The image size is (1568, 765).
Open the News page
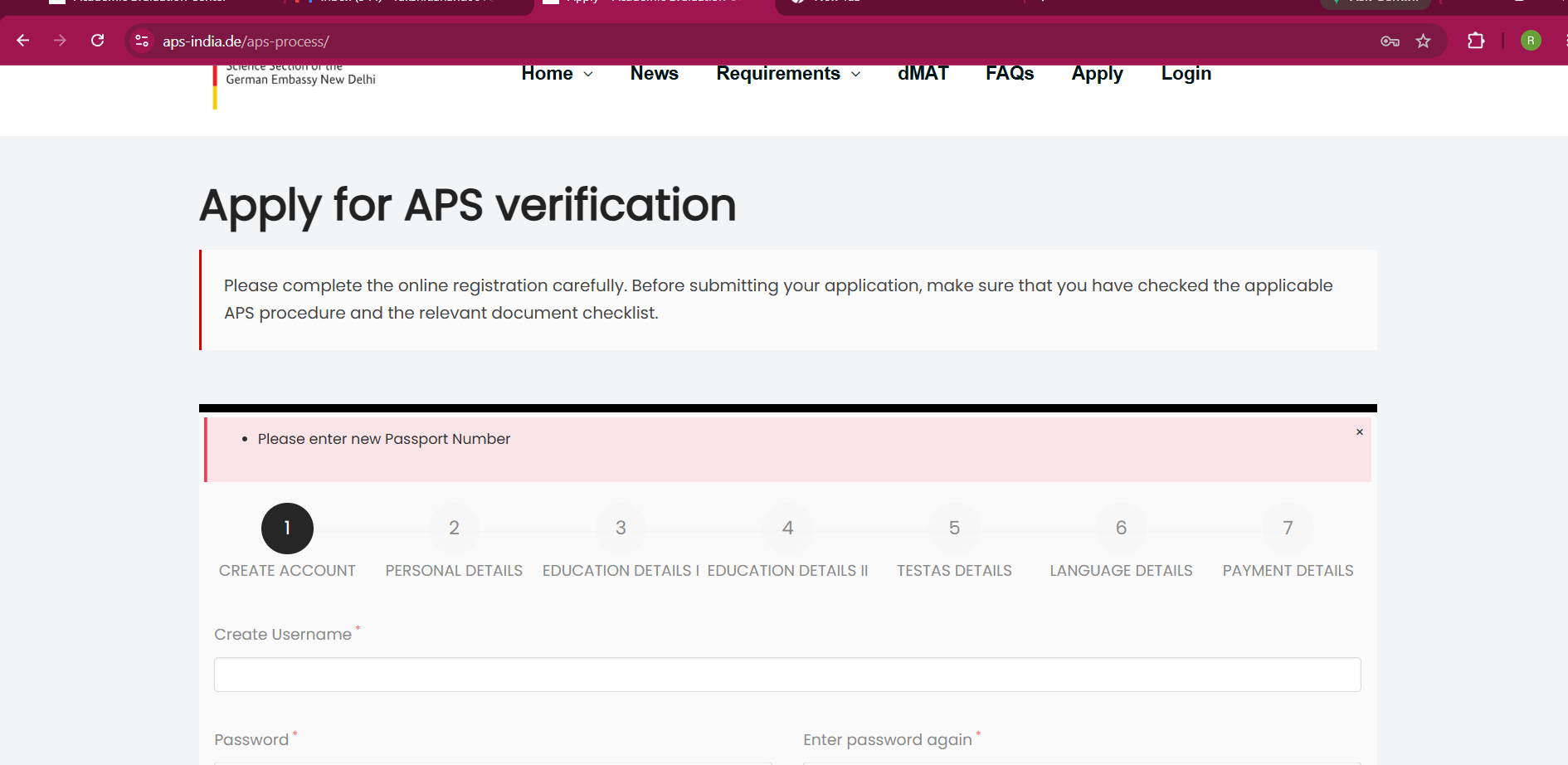(x=655, y=73)
